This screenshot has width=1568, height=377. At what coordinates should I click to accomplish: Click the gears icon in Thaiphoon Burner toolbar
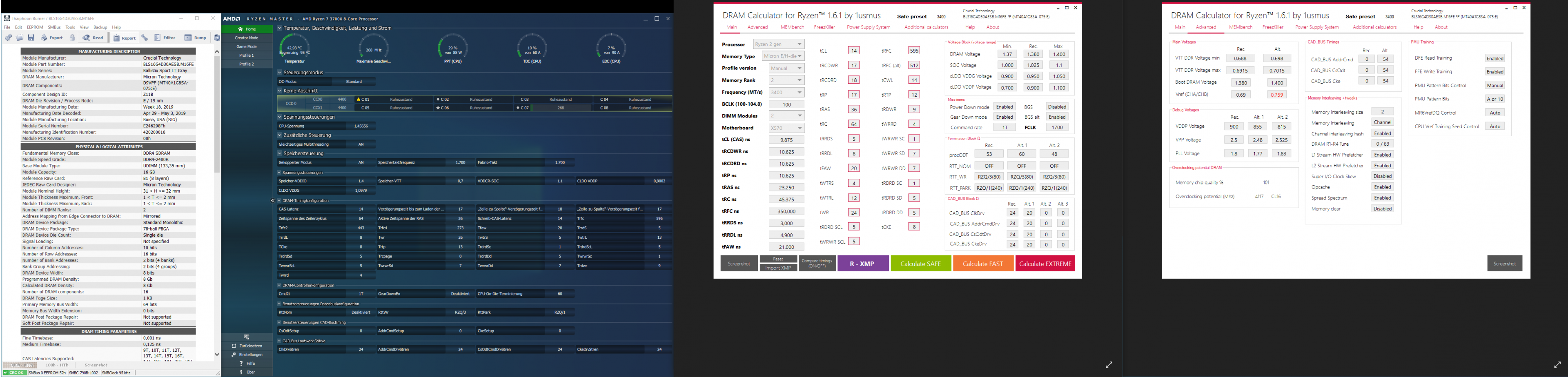tap(9, 38)
